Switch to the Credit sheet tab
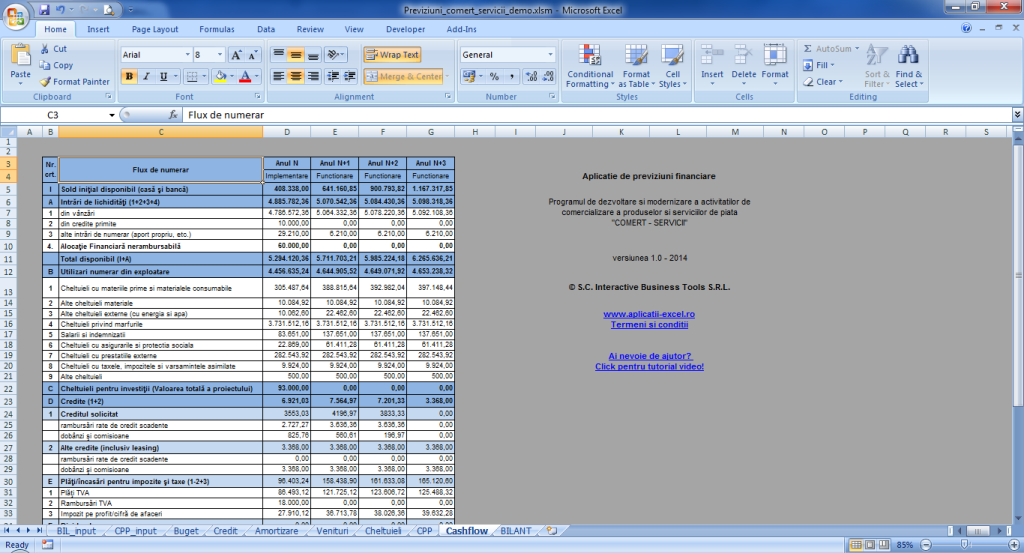The height and width of the screenshot is (553, 1024). 225,531
